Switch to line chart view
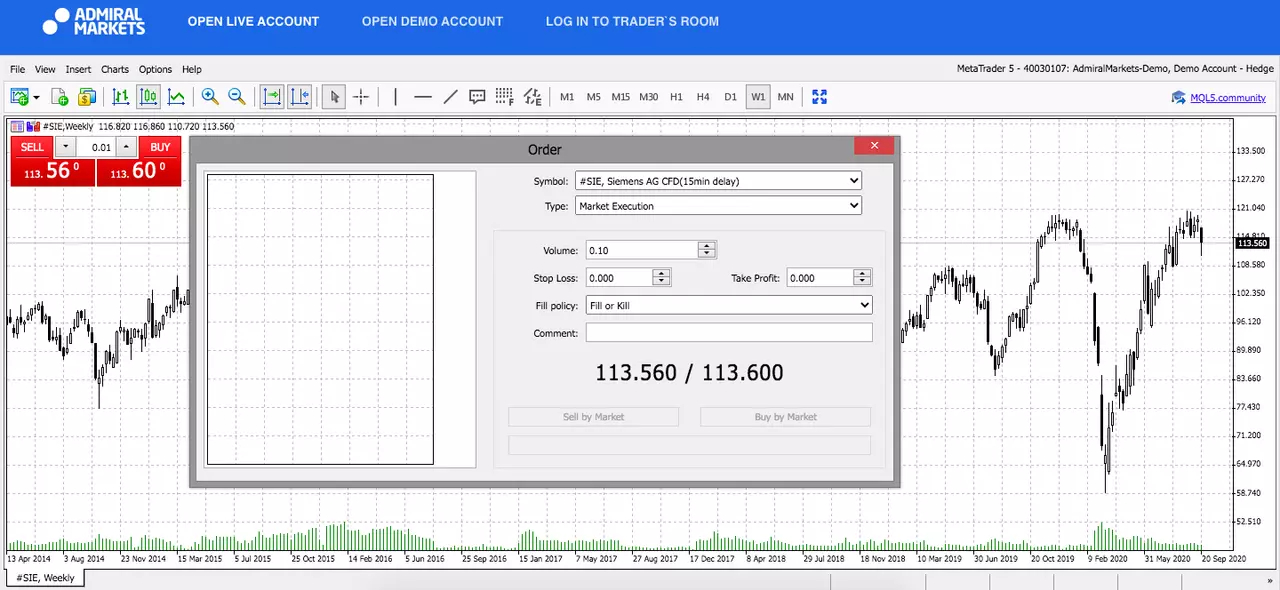1280x590 pixels. pyautogui.click(x=176, y=97)
